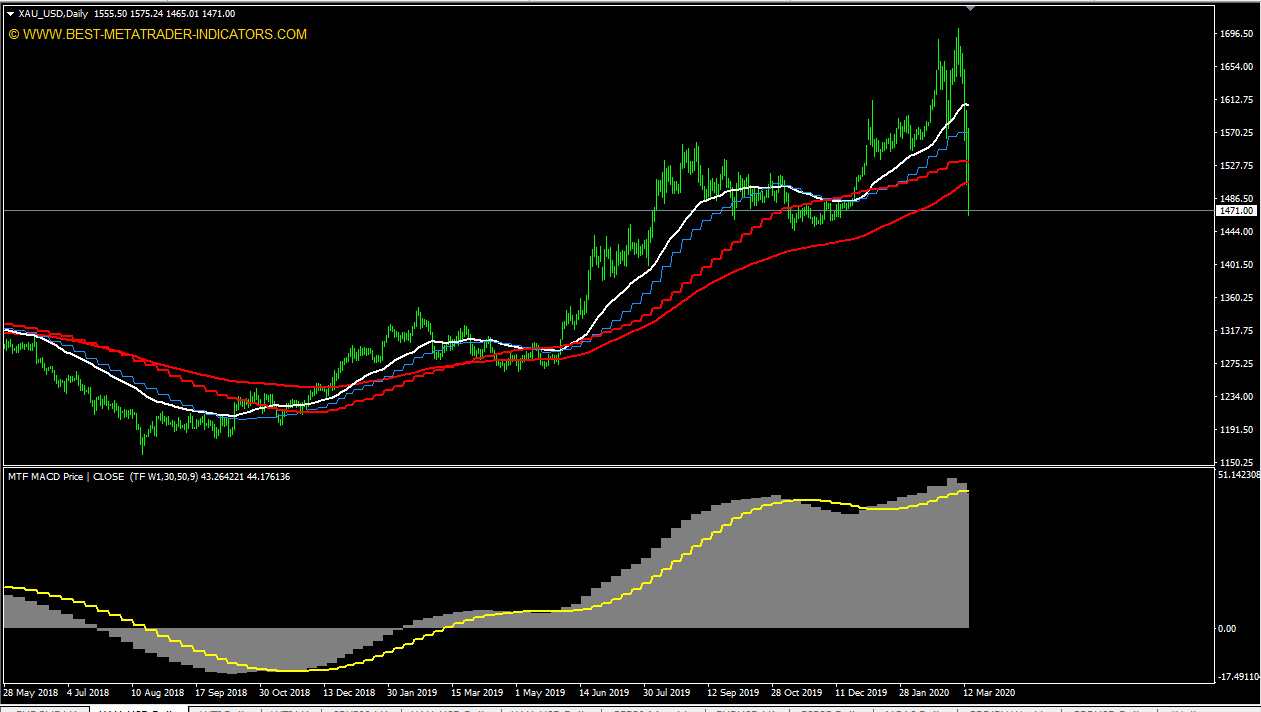
Task: Click the 51.142308 MACD scale value
Action: pos(1238,476)
